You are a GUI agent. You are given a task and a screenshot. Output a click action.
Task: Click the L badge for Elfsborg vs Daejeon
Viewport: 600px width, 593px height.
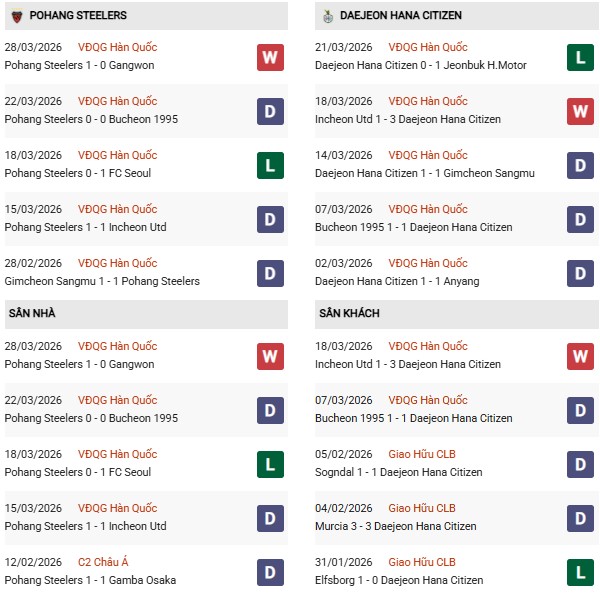580,572
